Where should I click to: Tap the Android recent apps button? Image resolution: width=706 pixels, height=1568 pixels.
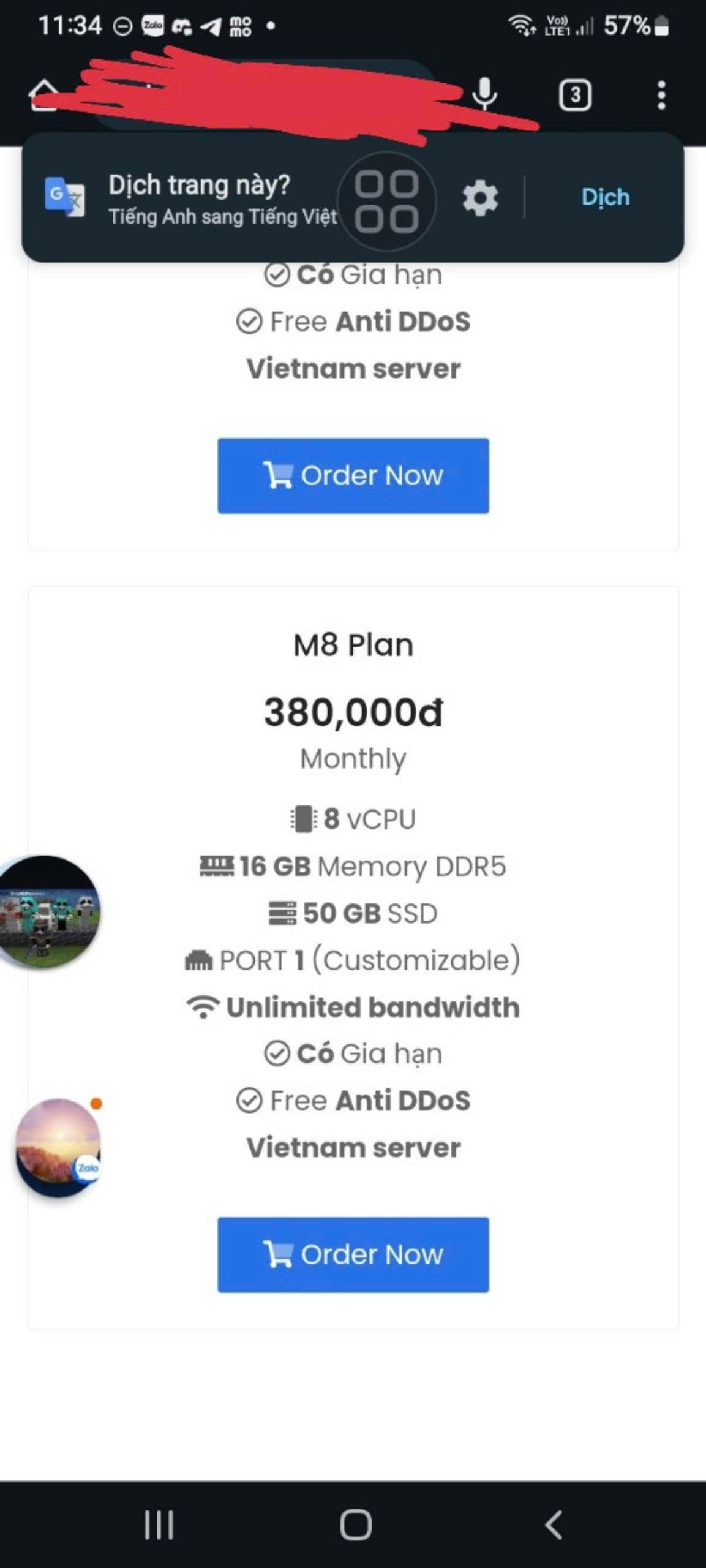coord(159,1525)
